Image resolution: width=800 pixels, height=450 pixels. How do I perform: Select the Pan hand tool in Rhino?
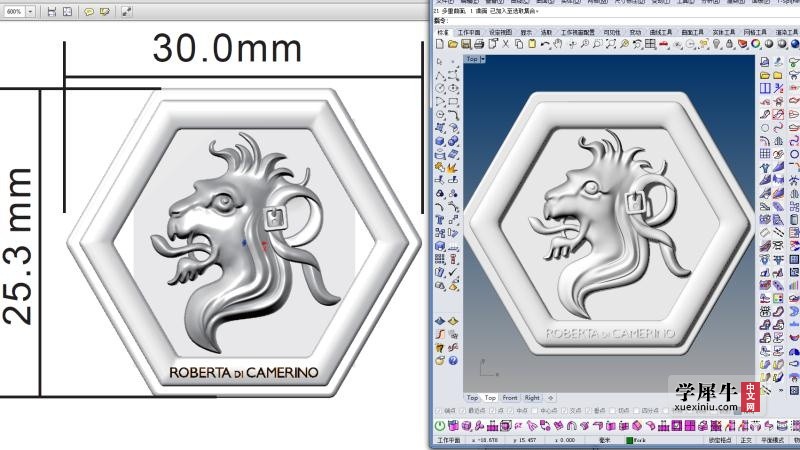click(x=558, y=44)
